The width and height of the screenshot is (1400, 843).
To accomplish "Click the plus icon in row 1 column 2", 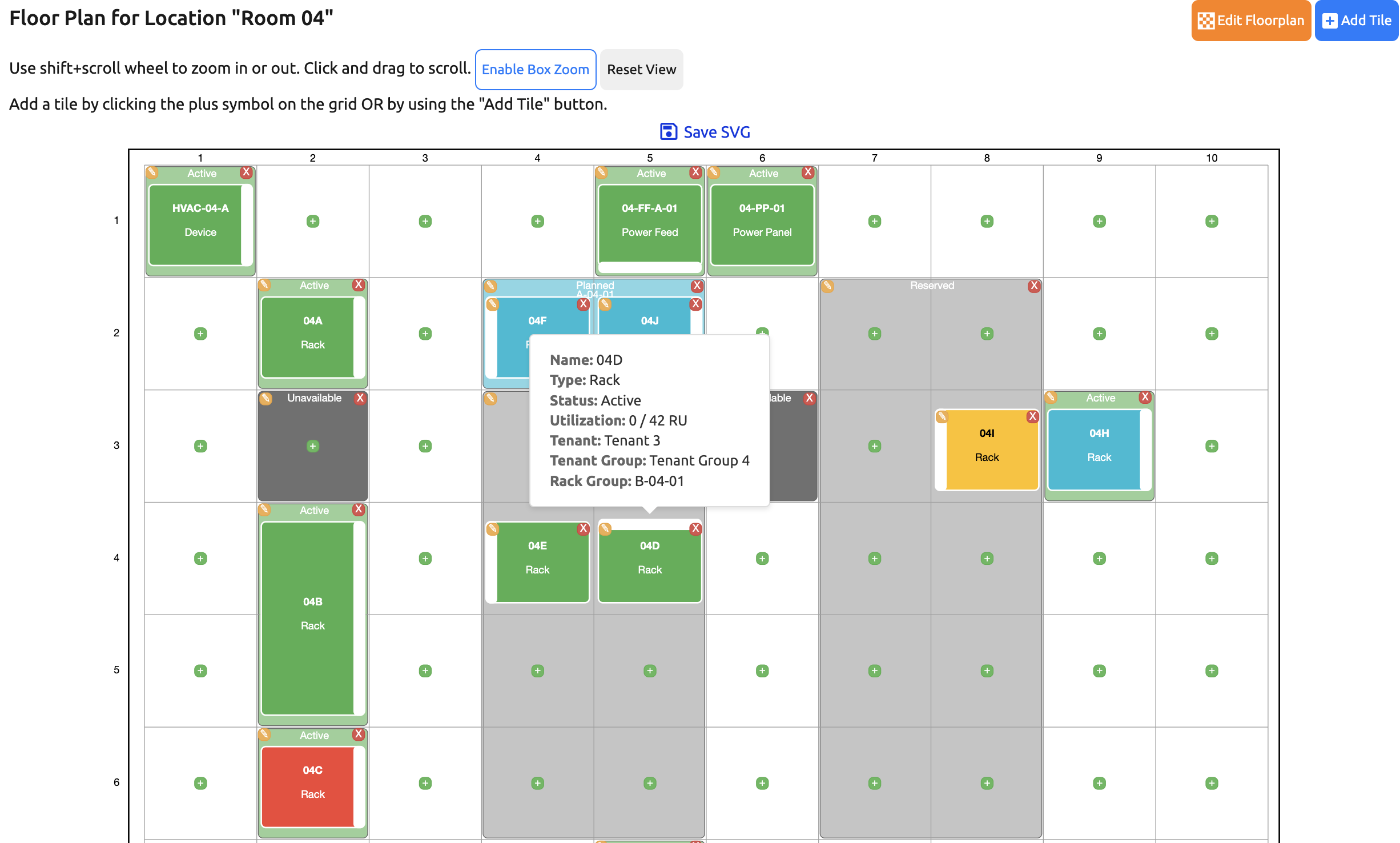I will tap(312, 221).
